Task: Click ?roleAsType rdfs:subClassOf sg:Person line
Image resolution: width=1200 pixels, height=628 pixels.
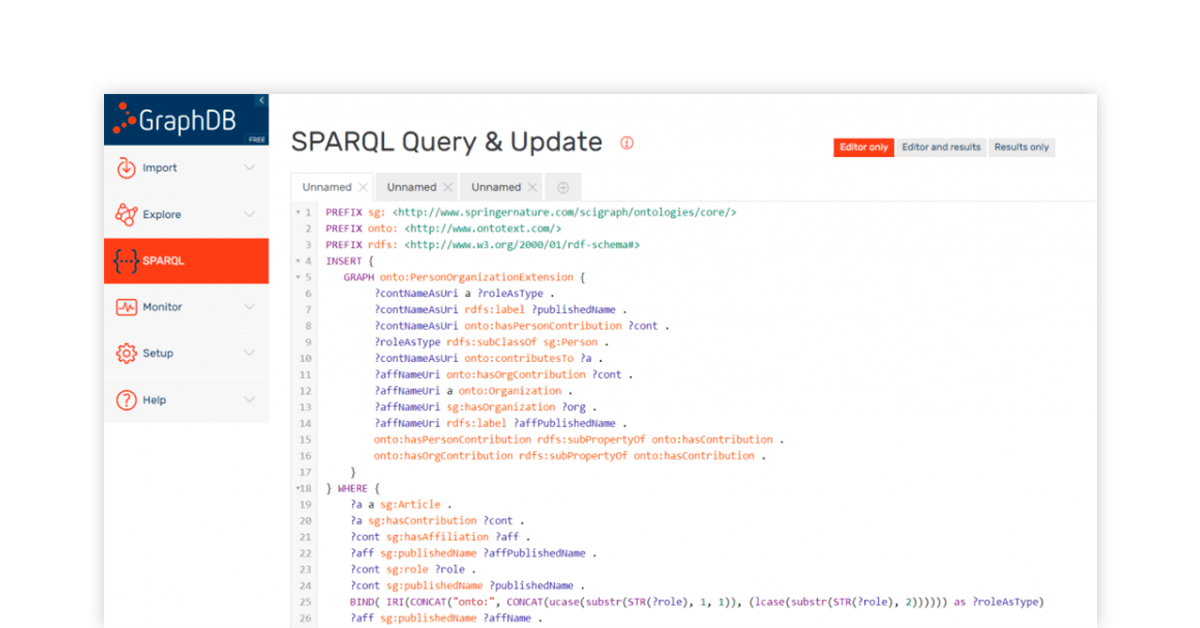Action: pyautogui.click(x=492, y=342)
